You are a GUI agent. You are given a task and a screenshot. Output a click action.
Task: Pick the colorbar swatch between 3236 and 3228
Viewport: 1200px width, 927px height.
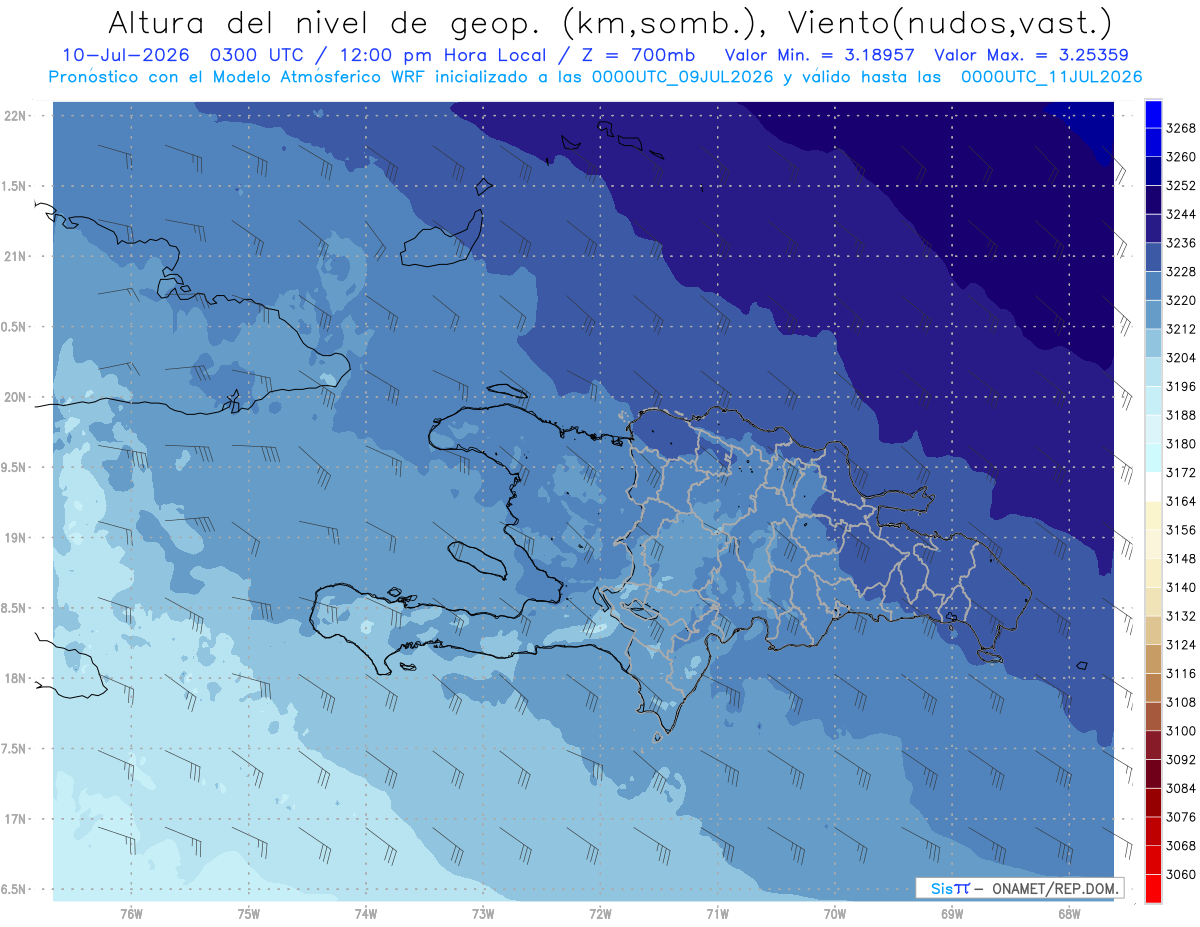click(x=1153, y=257)
